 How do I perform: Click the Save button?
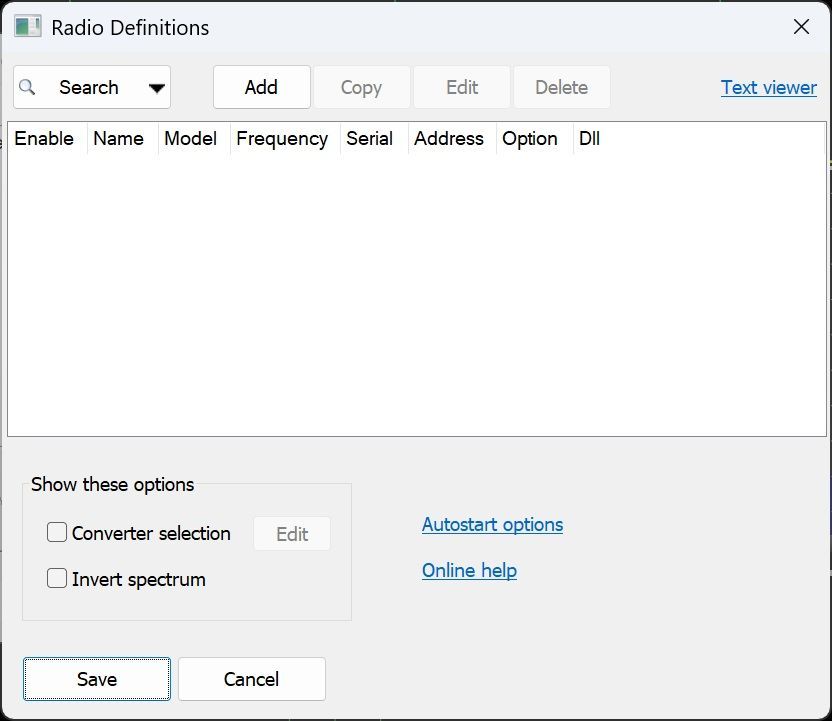(97, 679)
